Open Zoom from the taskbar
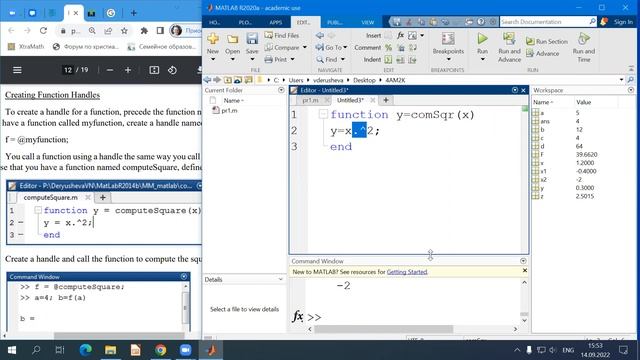The height and width of the screenshot is (360, 640). tap(185, 350)
